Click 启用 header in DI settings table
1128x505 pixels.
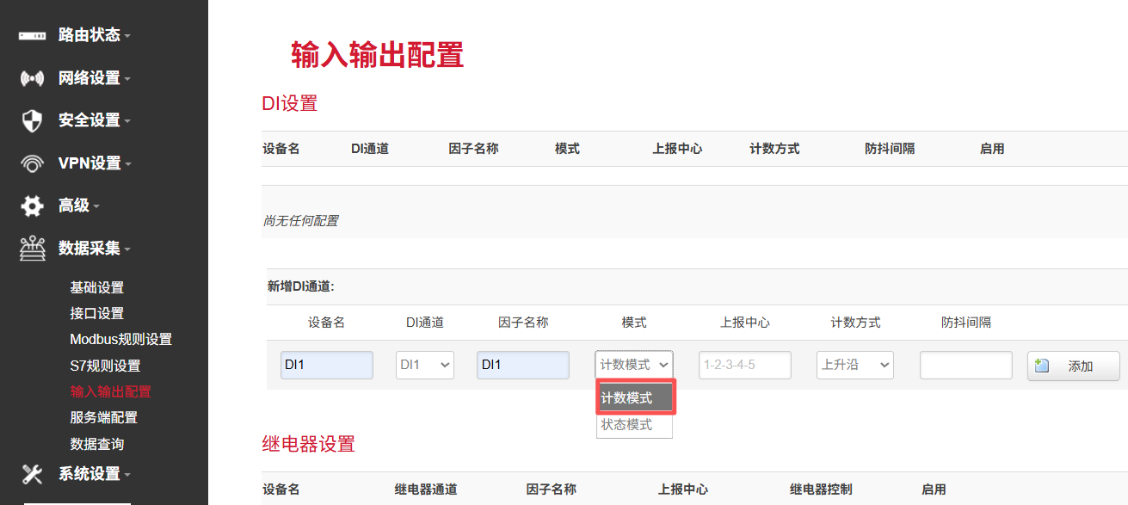point(991,149)
